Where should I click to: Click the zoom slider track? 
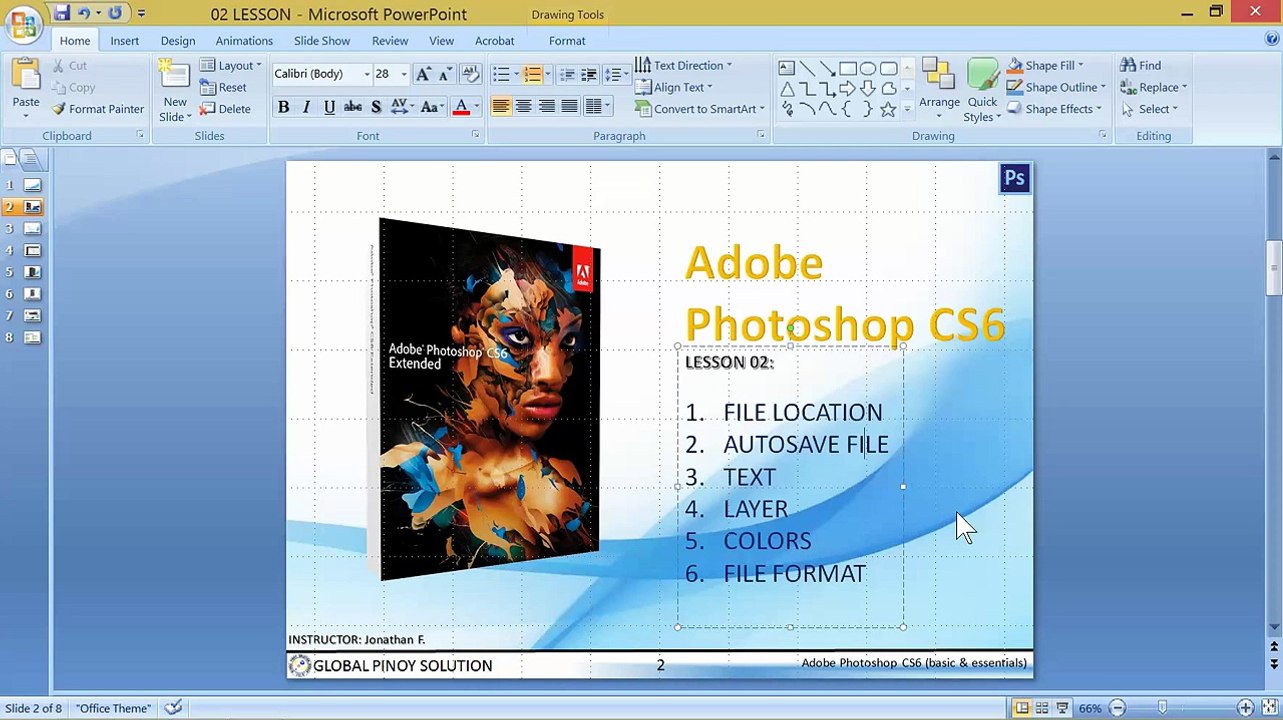[1181, 708]
